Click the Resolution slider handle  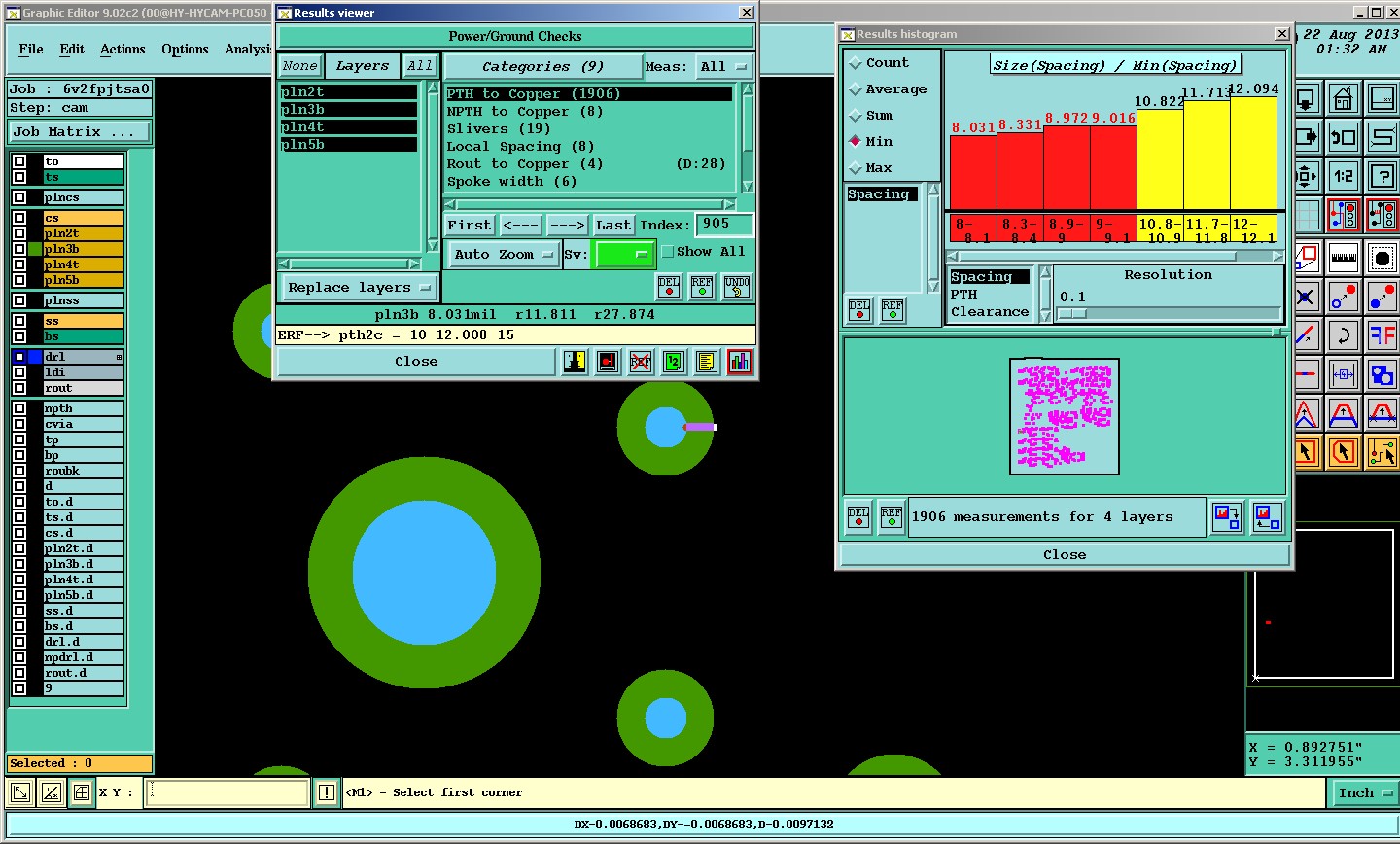pos(1071,314)
